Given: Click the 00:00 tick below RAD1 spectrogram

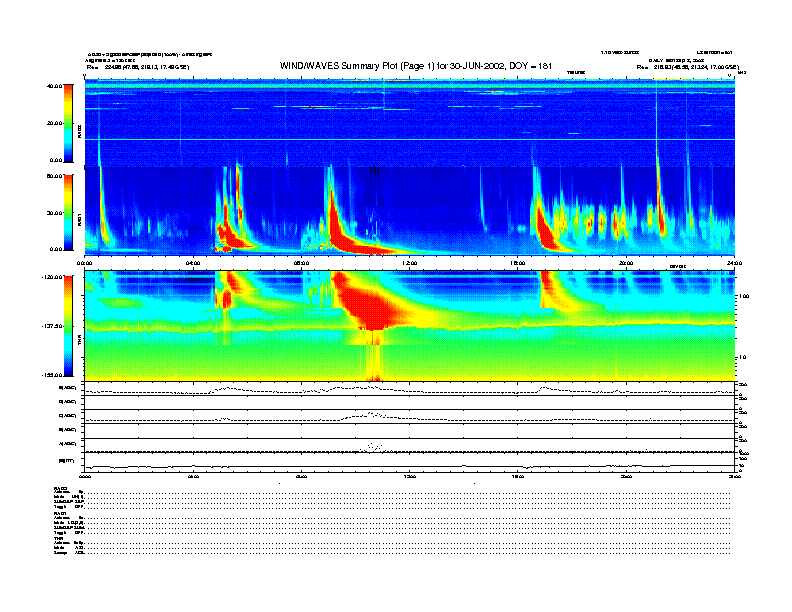Looking at the screenshot, I should (x=84, y=264).
